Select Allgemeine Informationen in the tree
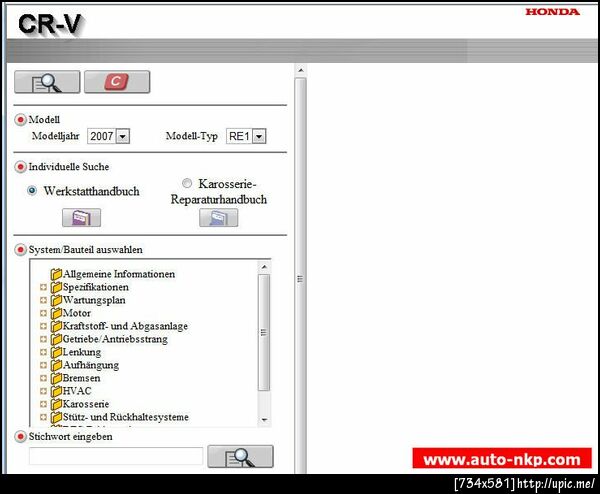Viewport: 600px width, 494px height. pos(119,274)
